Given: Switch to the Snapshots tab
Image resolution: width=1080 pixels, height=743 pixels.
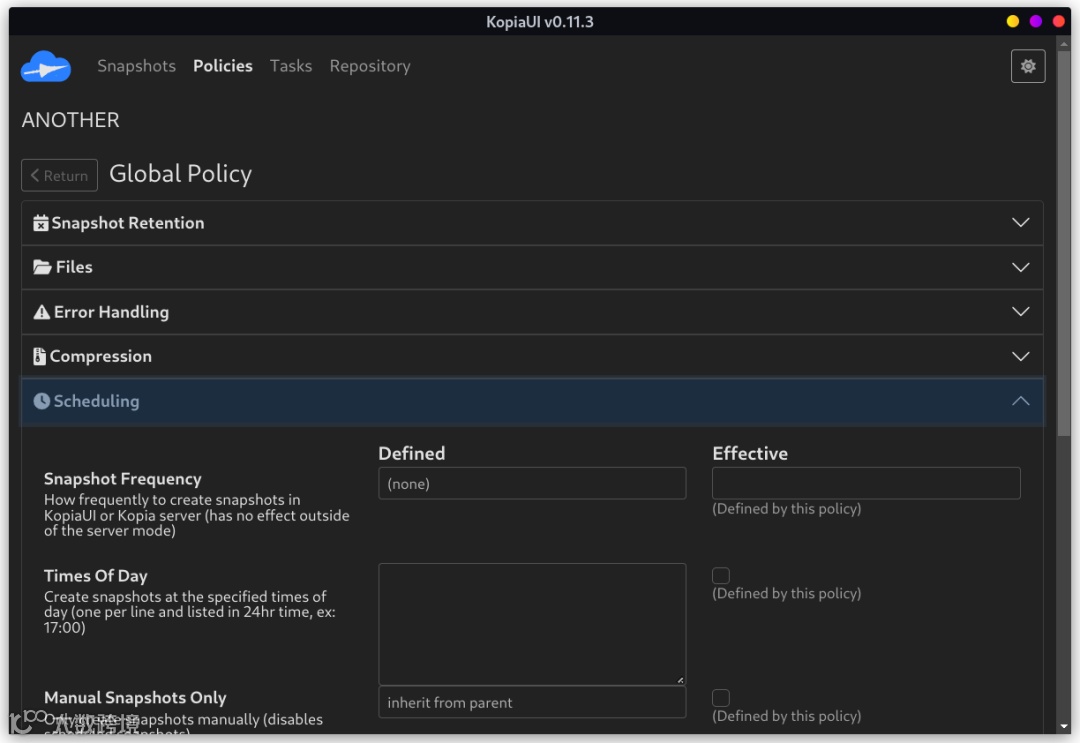Looking at the screenshot, I should click(136, 66).
